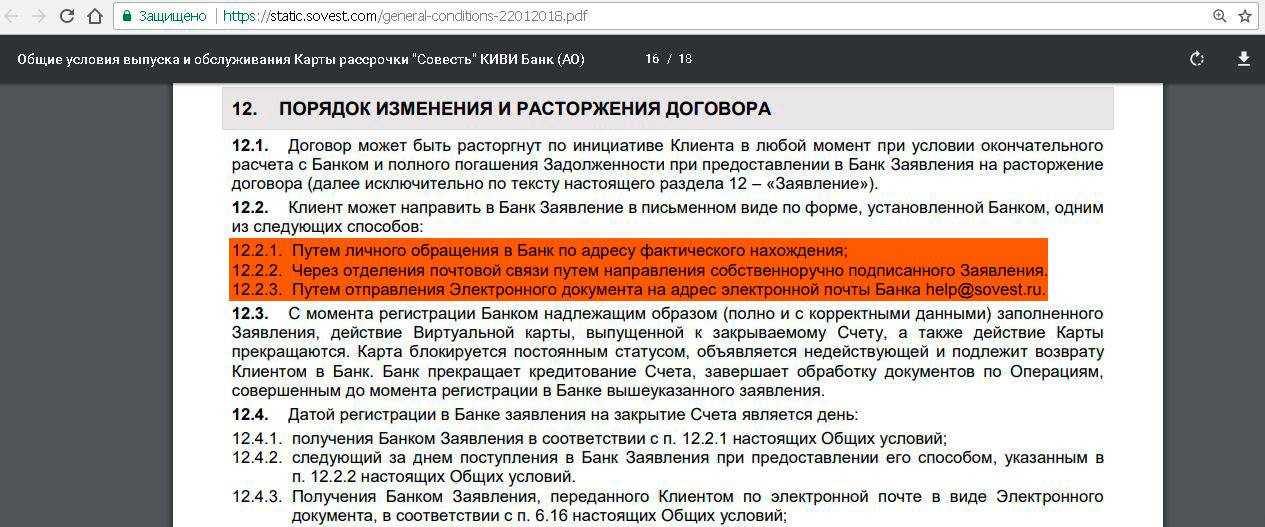Screen dimensions: 1265x527
Task: Click the PDF document title in toolbar
Action: point(301,59)
